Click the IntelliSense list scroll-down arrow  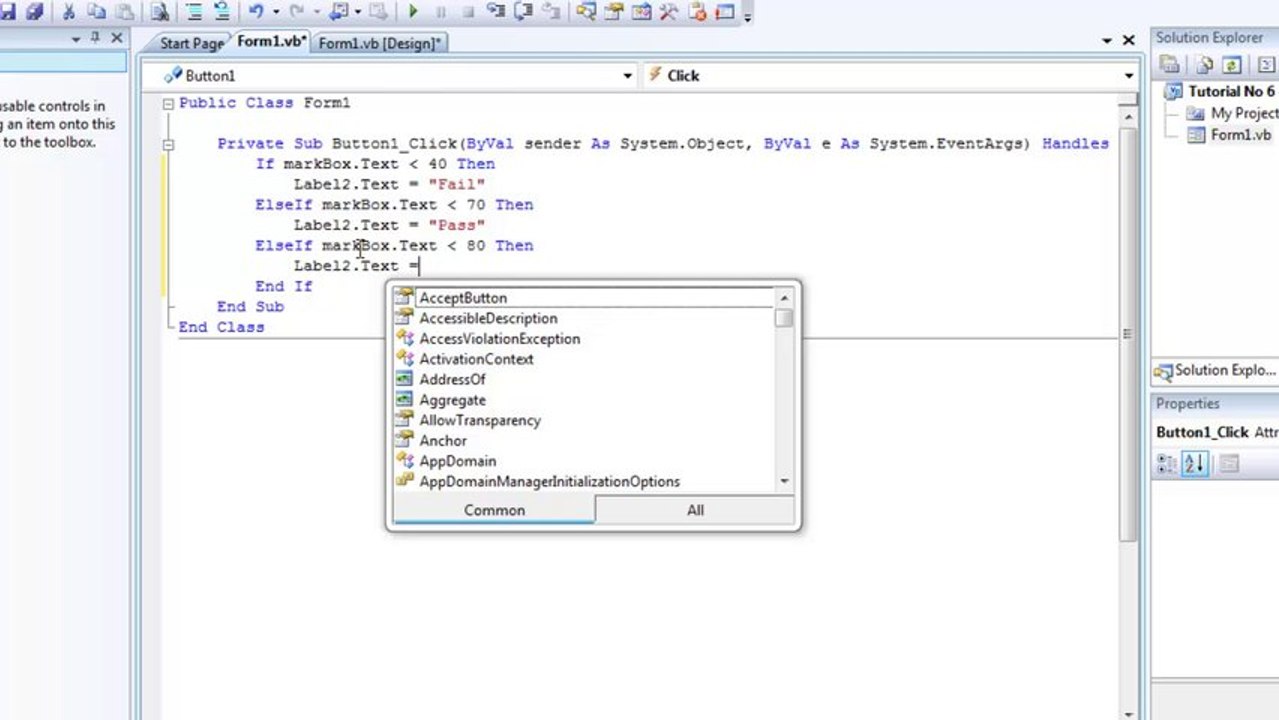[784, 482]
